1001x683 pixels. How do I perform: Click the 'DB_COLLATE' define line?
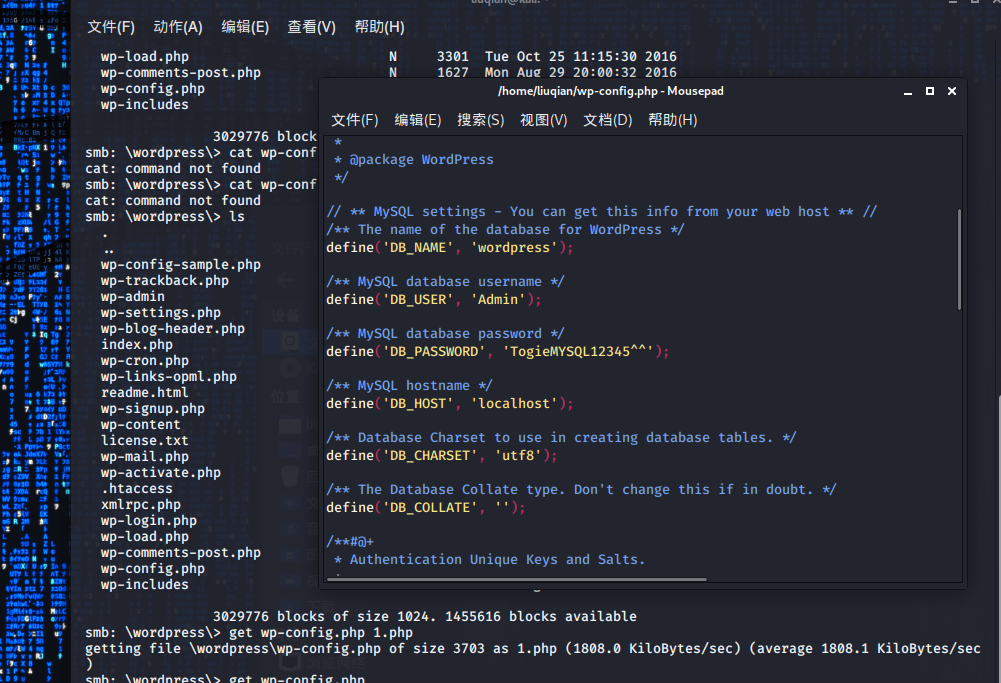click(426, 507)
